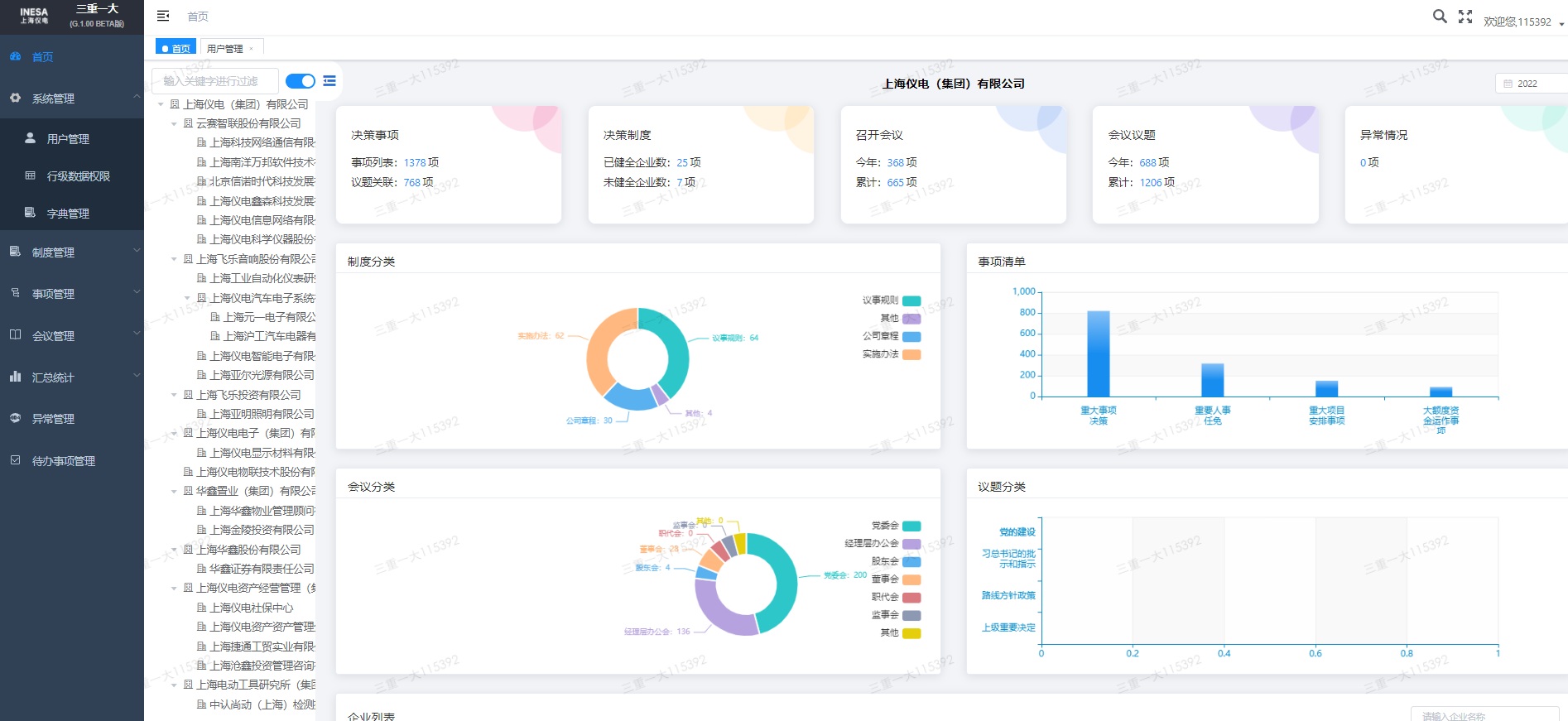Expand the 汇总统计 menu chevron
Image resolution: width=1568 pixels, height=721 pixels.
[137, 376]
